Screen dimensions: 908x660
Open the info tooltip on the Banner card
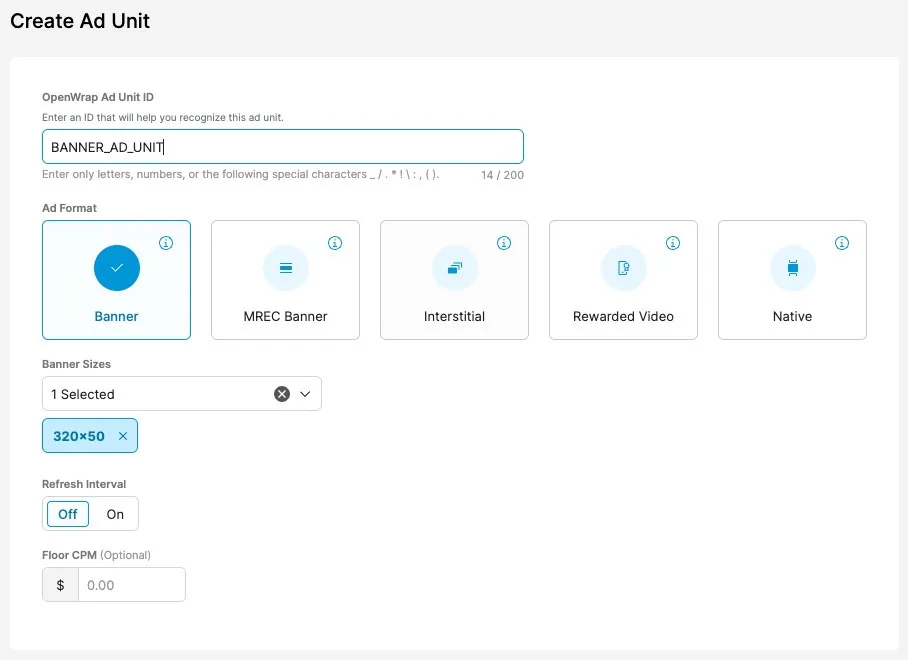[x=166, y=242]
